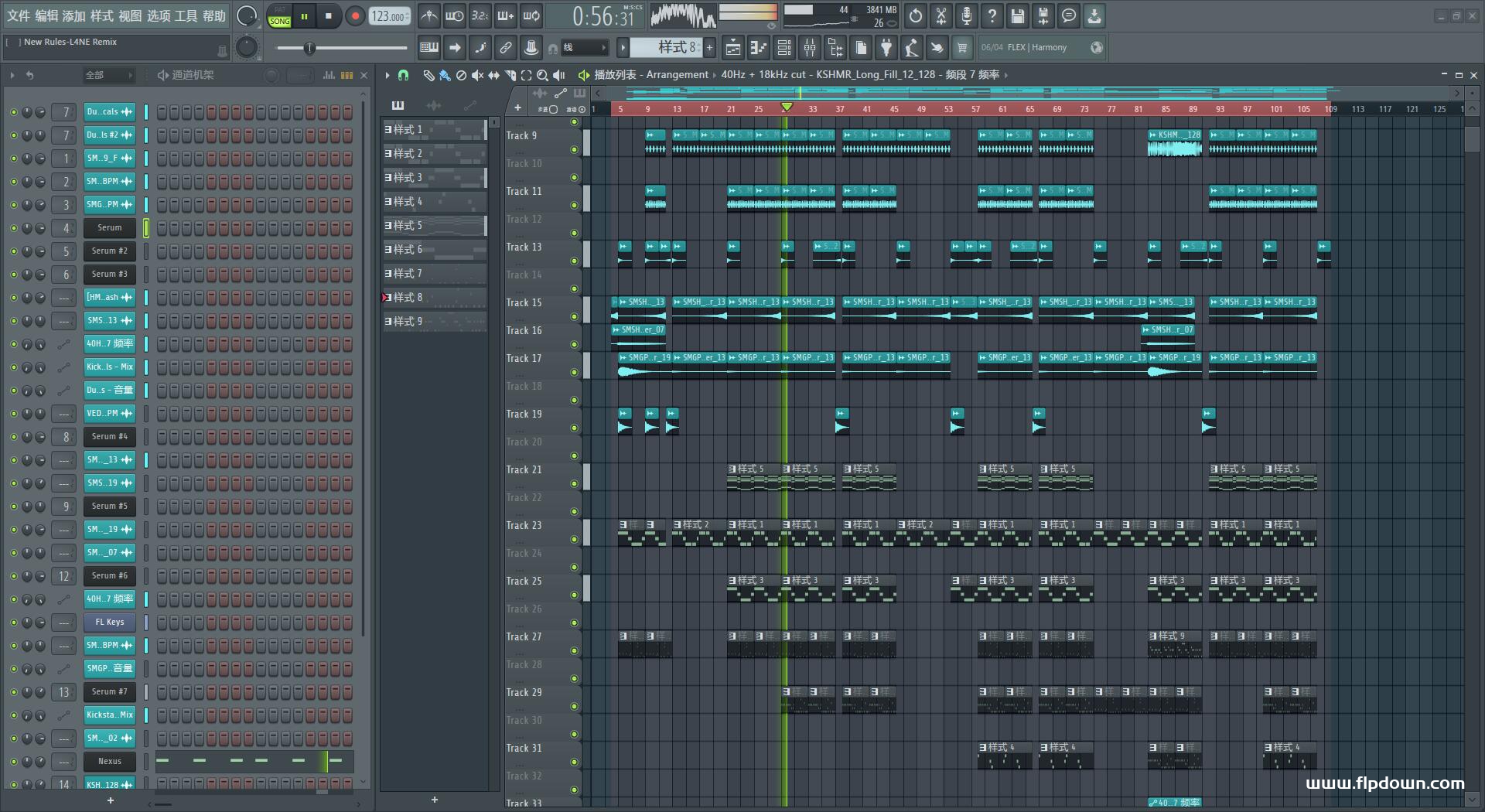Image resolution: width=1485 pixels, height=812 pixels.
Task: Open the Nexus channel button
Action: coord(110,761)
